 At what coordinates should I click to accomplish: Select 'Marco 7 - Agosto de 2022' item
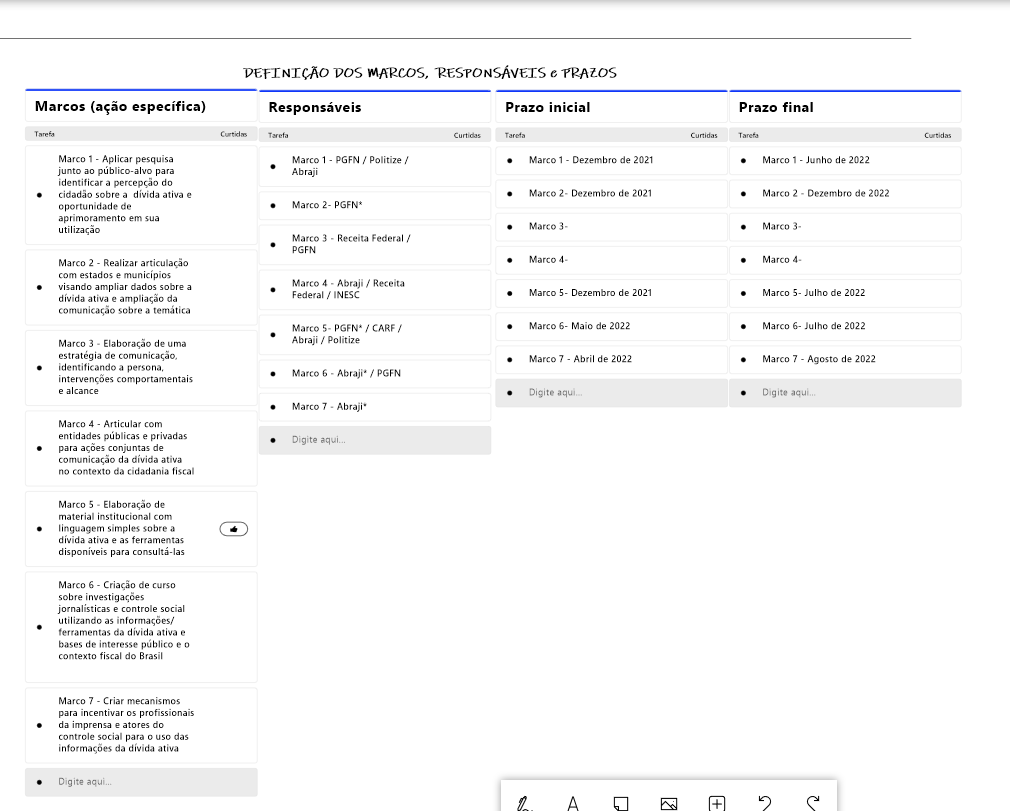click(818, 359)
